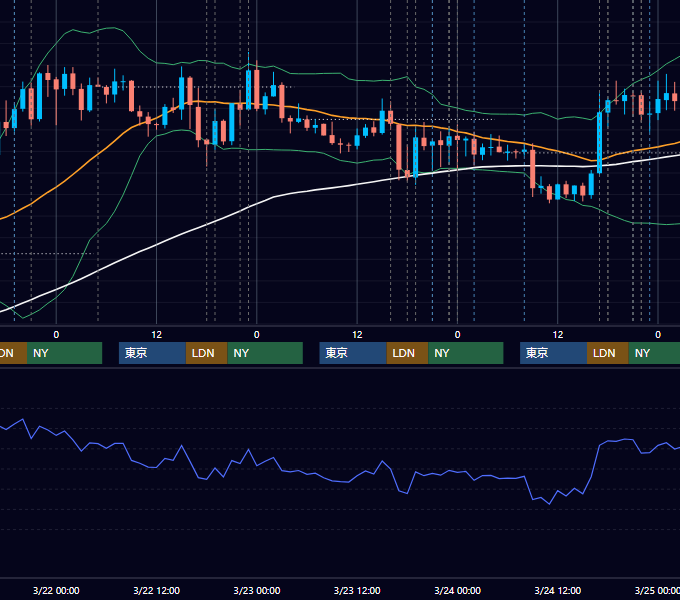Click hour label 12 above 3/22 12:00
The height and width of the screenshot is (600, 680).
point(156,335)
